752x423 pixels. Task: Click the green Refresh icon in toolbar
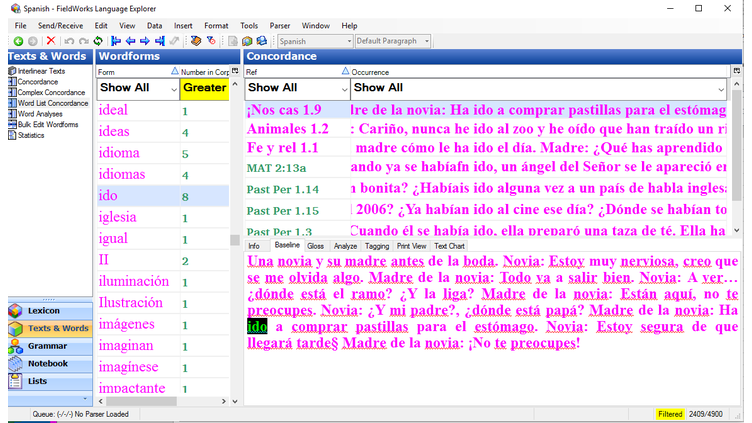point(98,41)
